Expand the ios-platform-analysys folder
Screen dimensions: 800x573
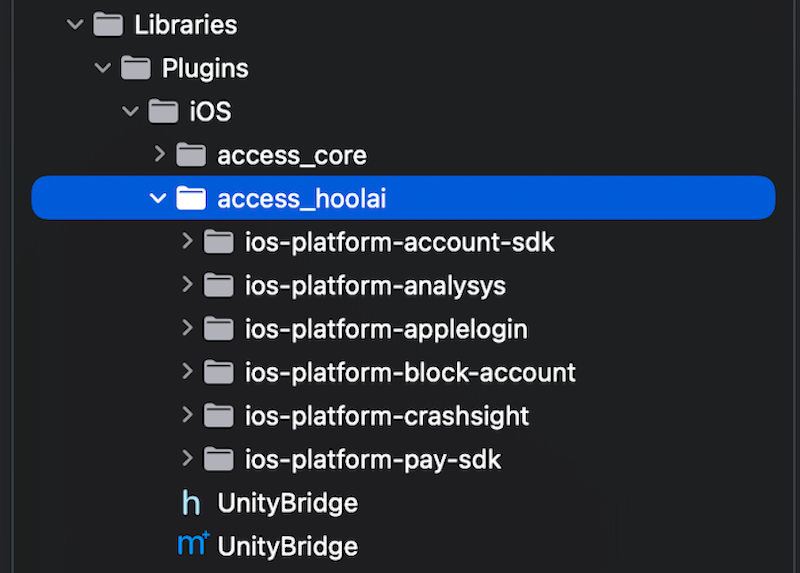point(186,285)
